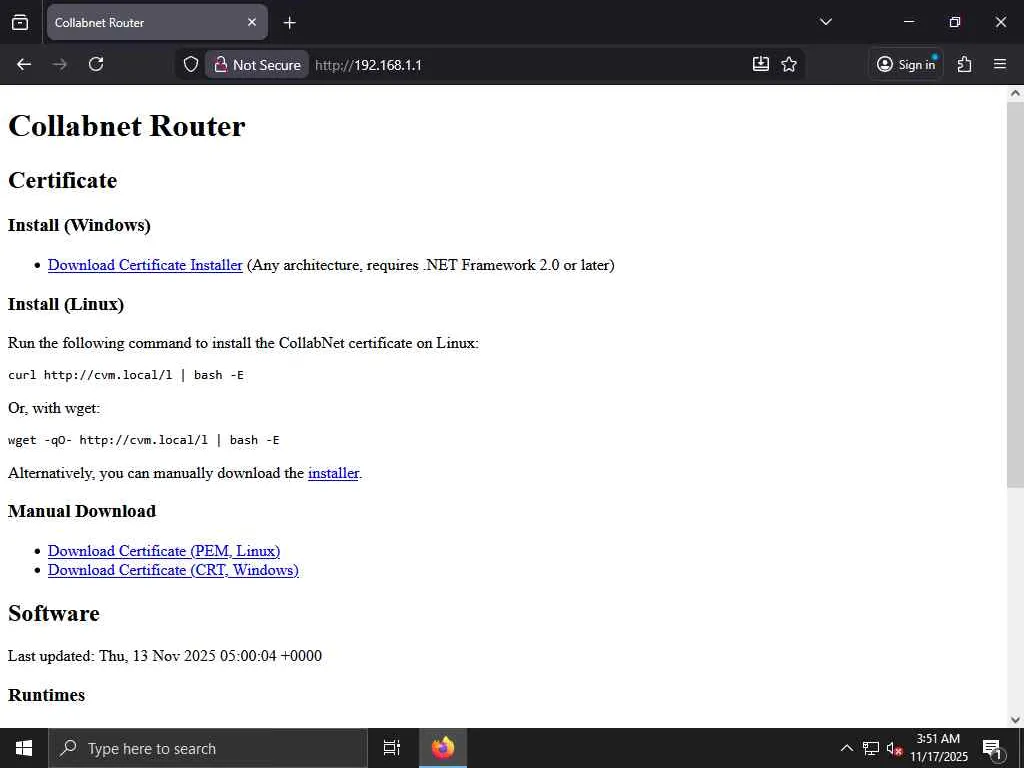Screen dimensions: 1024x768
Task: Show hidden system tray icons
Action: click(x=846, y=748)
